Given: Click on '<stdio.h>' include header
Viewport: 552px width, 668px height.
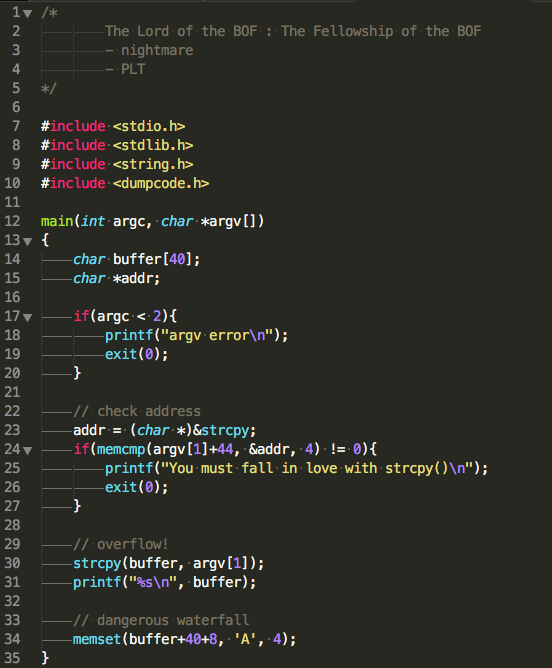Looking at the screenshot, I should point(149,126).
